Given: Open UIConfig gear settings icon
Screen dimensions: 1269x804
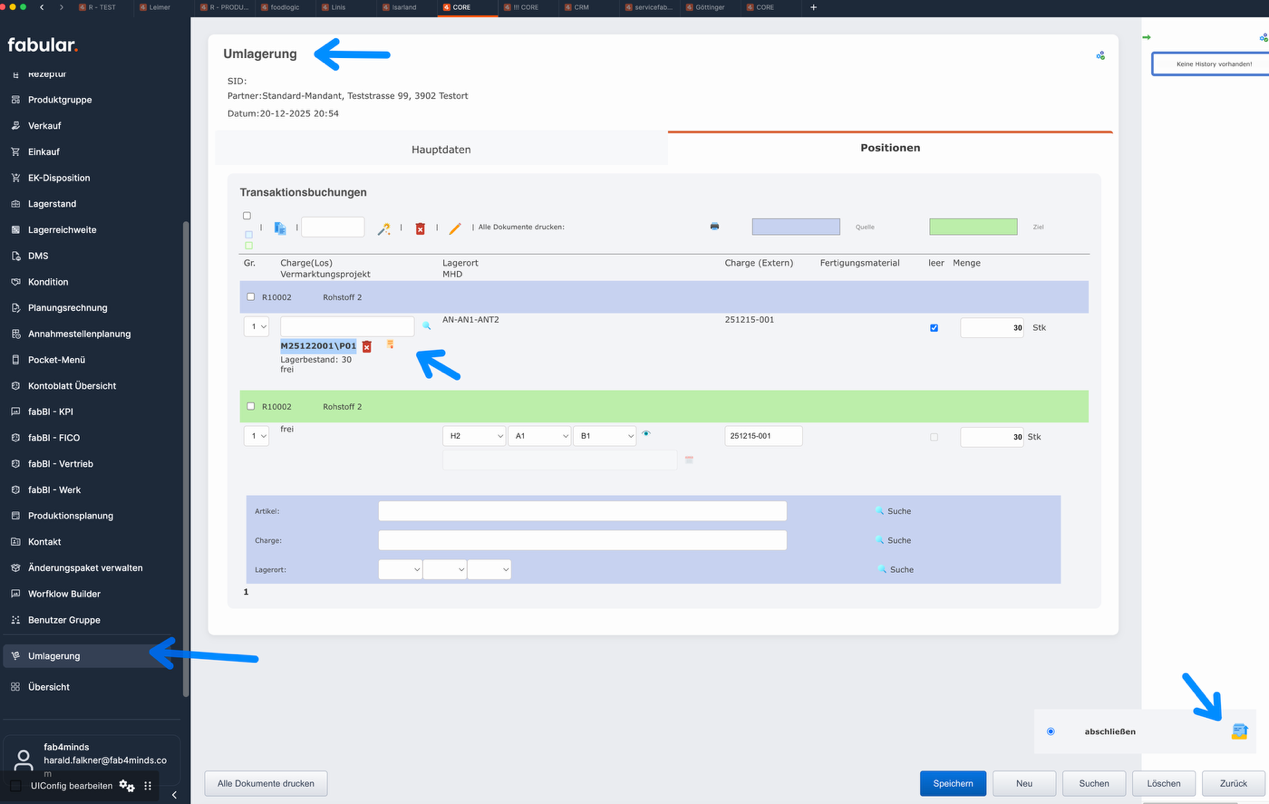Looking at the screenshot, I should 126,786.
